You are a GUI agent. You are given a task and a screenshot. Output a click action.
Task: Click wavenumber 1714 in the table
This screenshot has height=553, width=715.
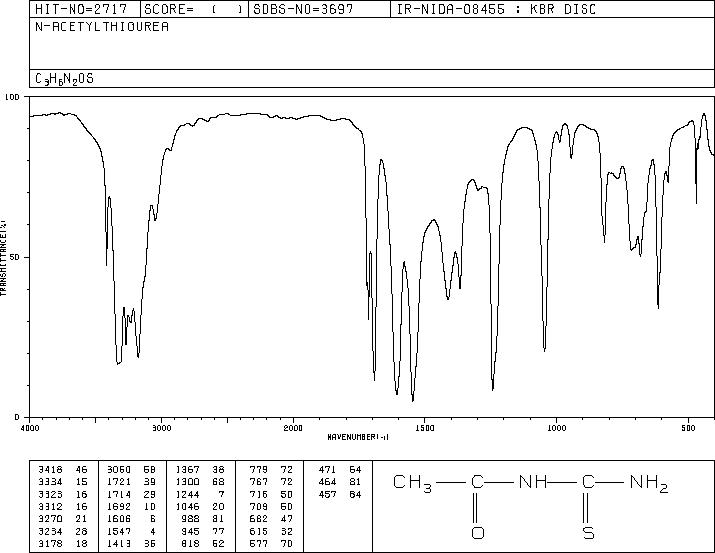pos(119,494)
